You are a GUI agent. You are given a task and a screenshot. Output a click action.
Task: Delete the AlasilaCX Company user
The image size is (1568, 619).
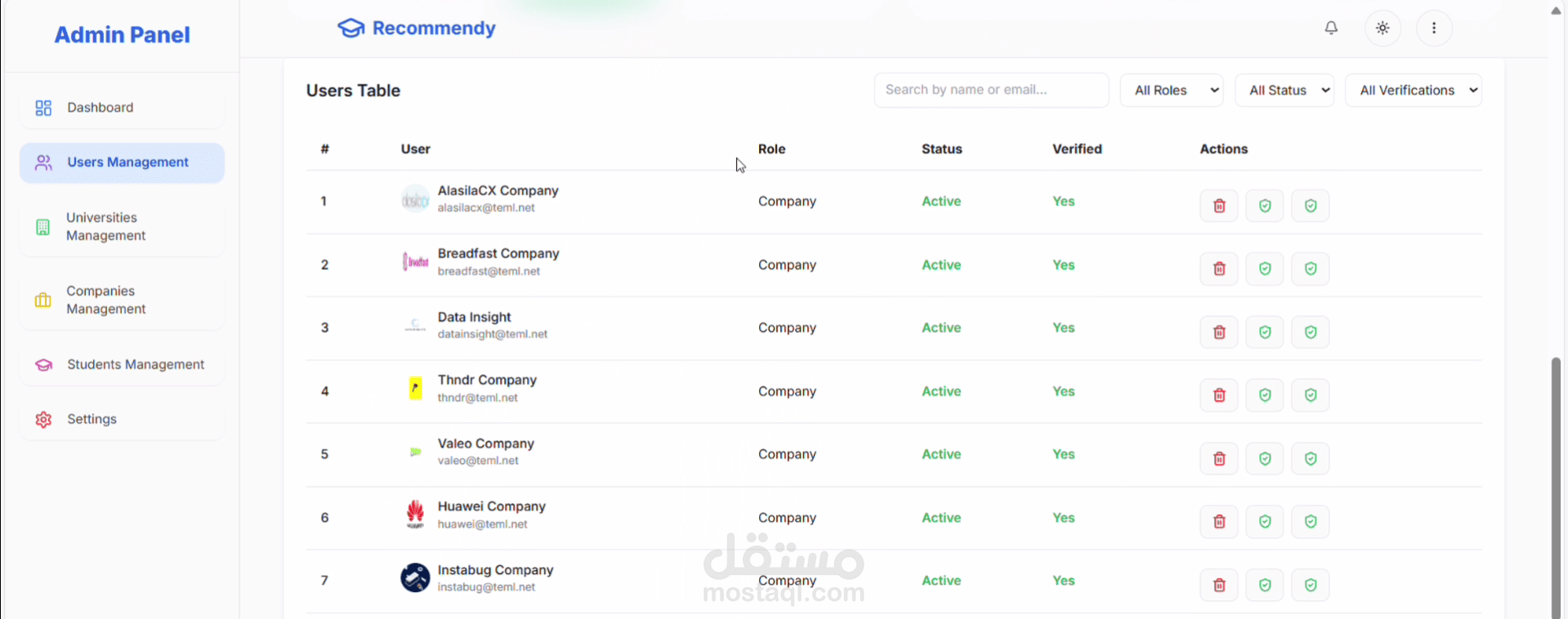click(x=1218, y=206)
